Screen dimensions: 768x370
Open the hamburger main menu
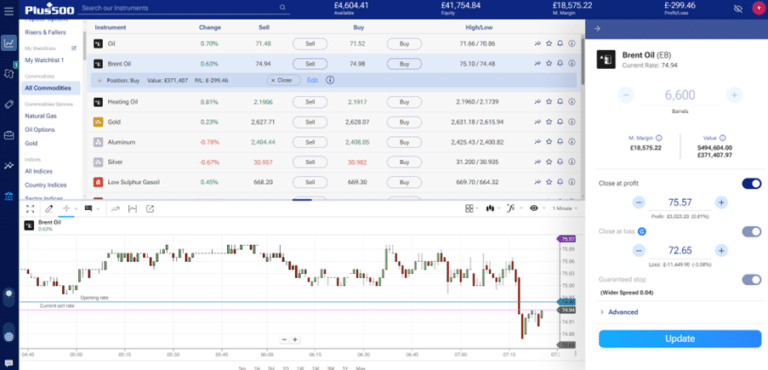[8, 10]
